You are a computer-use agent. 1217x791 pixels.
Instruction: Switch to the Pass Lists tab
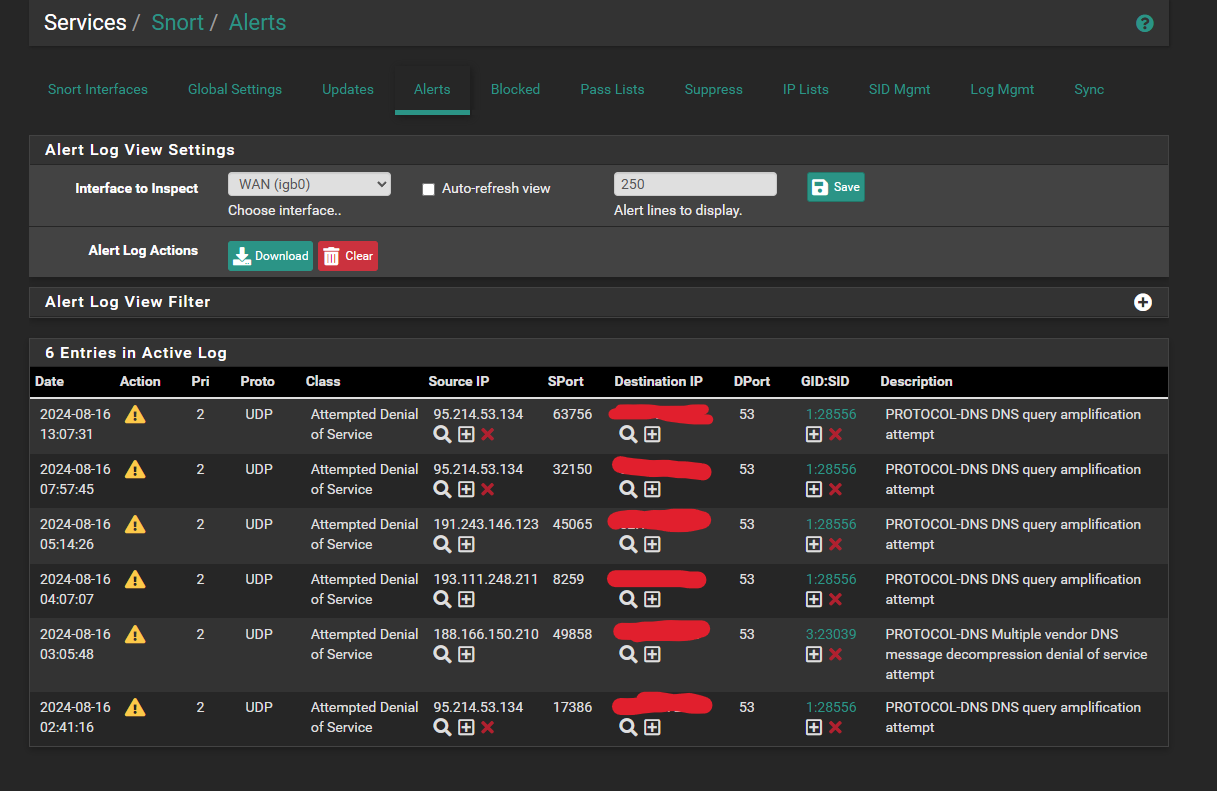click(x=612, y=89)
